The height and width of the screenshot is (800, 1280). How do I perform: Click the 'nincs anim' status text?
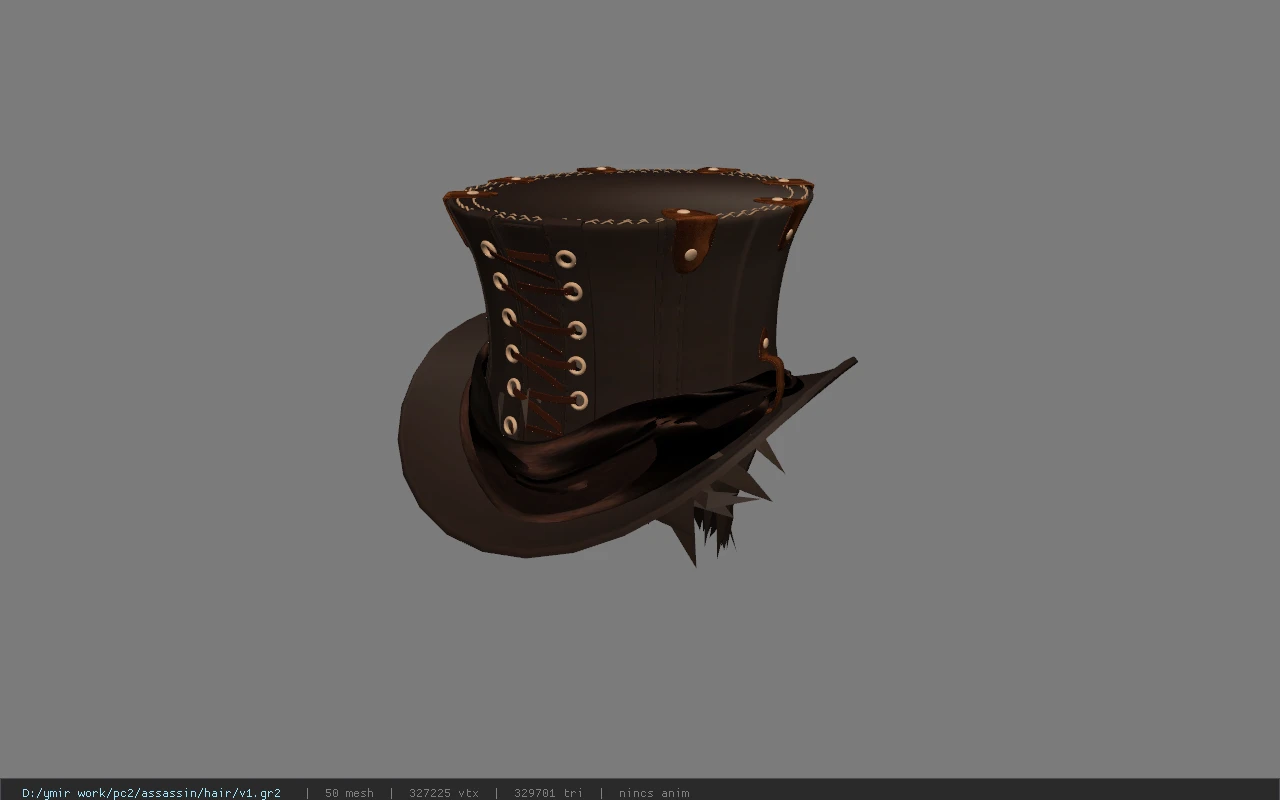point(654,793)
